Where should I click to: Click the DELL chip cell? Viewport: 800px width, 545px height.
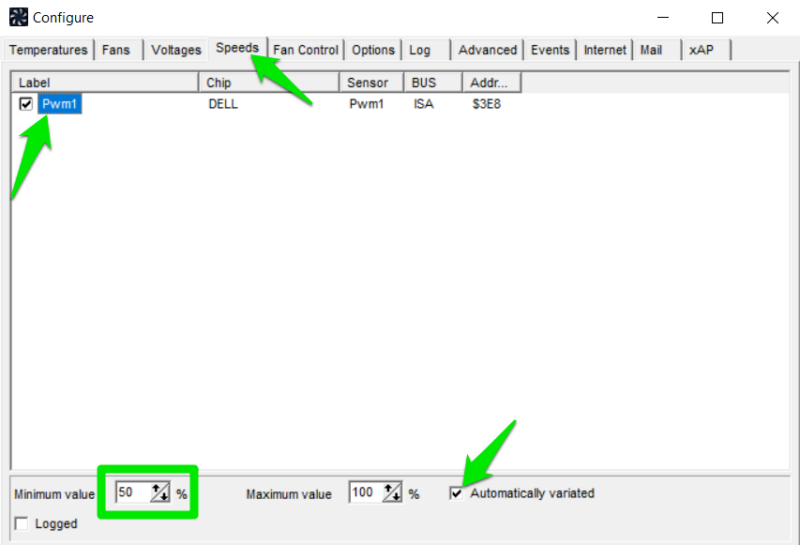point(223,104)
